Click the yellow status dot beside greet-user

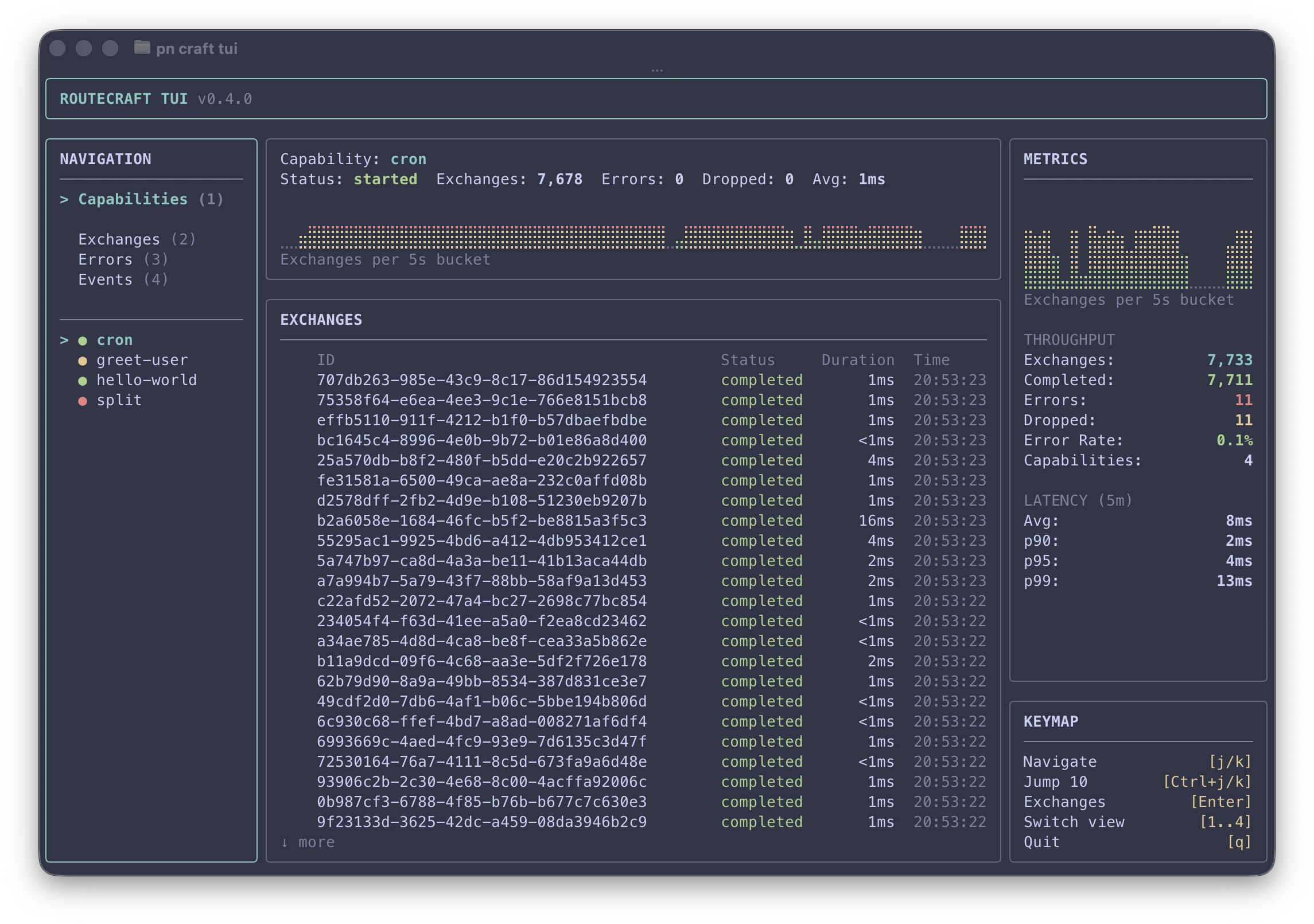83,360
